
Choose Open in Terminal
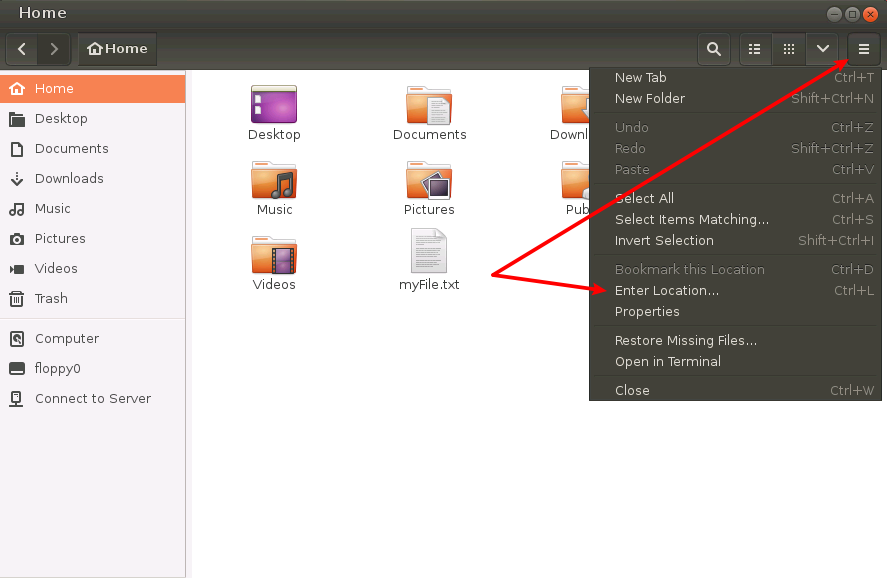666,361
